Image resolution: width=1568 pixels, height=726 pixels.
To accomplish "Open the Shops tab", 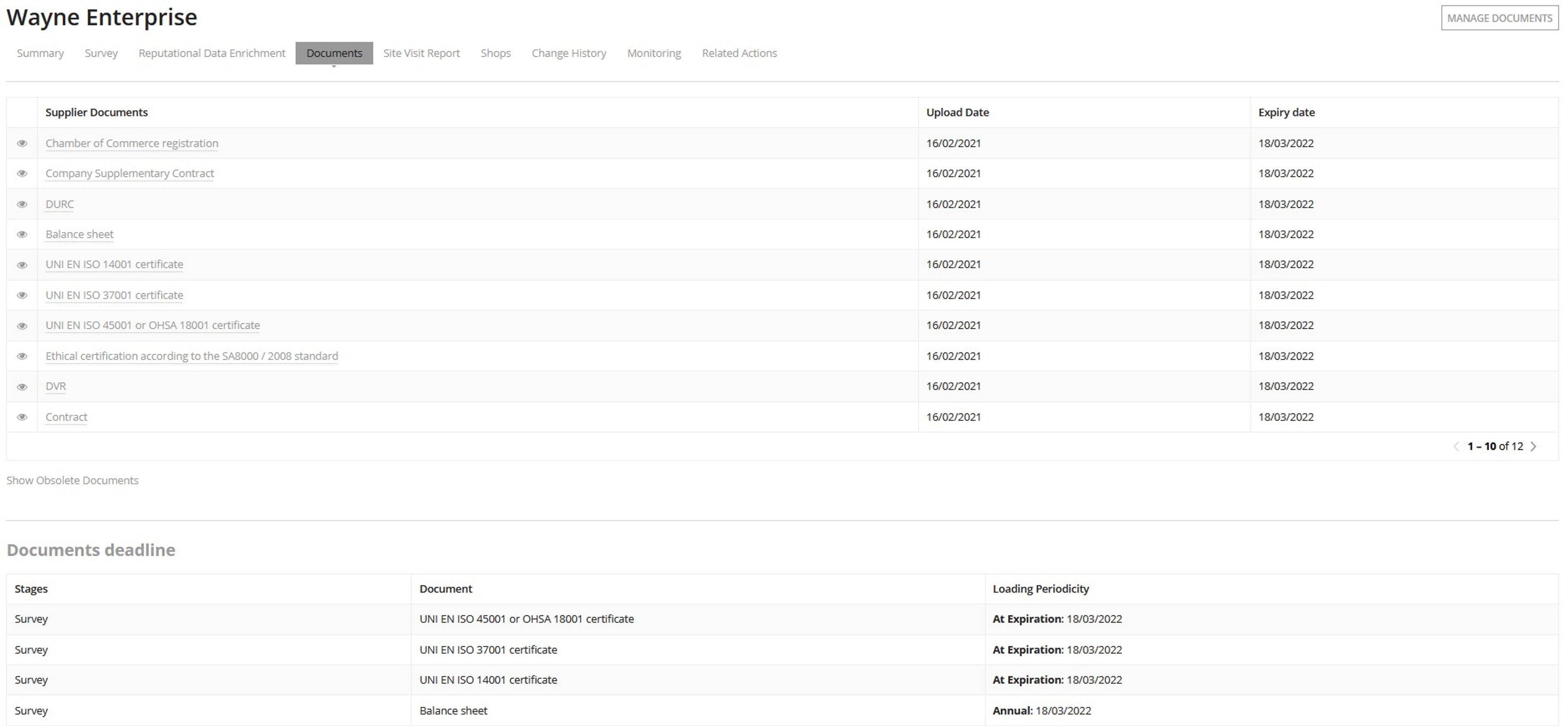I will 495,53.
